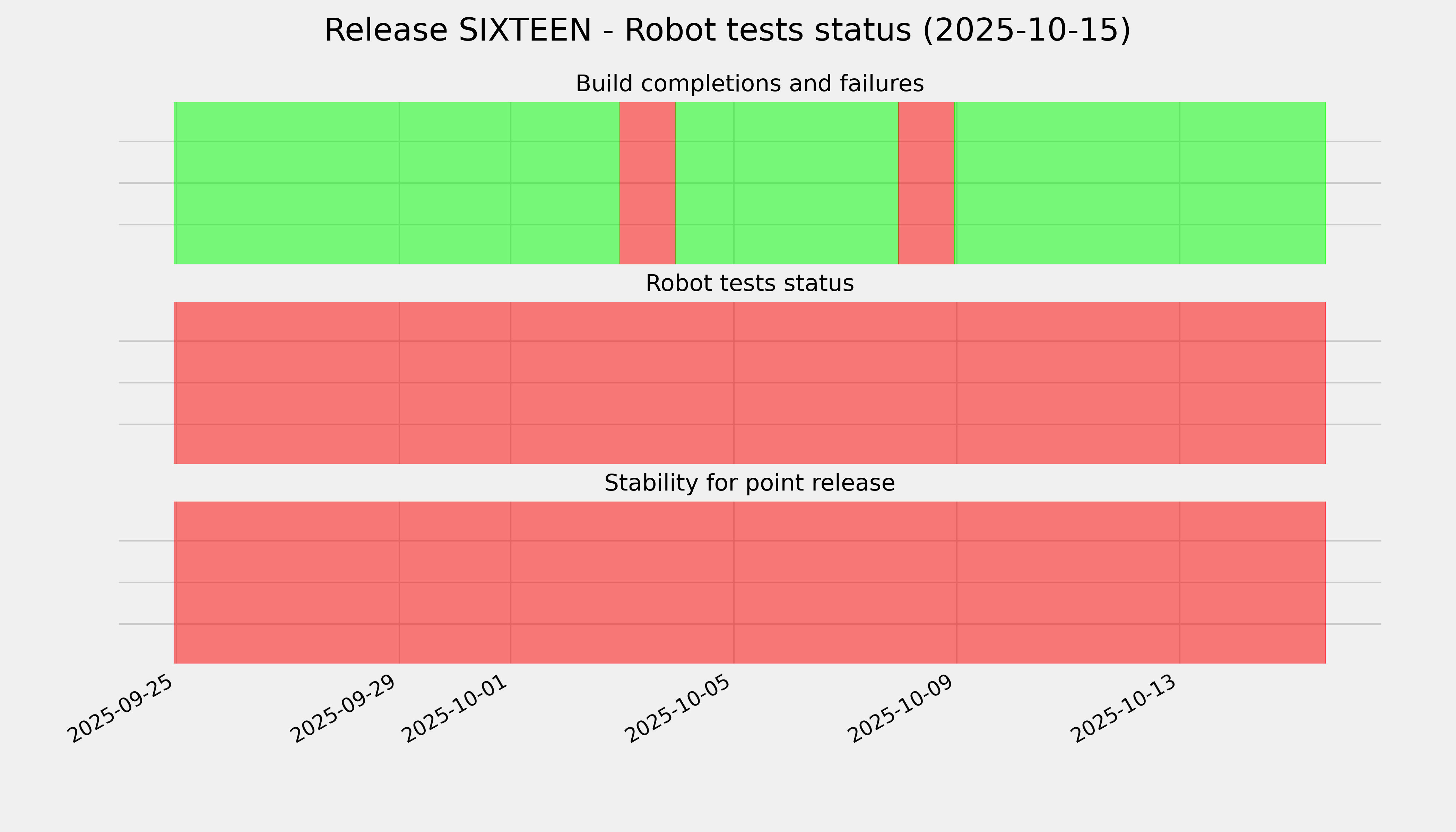1456x832 pixels.
Task: Click the "Build completions and failures" subplot title
Action: click(749, 84)
